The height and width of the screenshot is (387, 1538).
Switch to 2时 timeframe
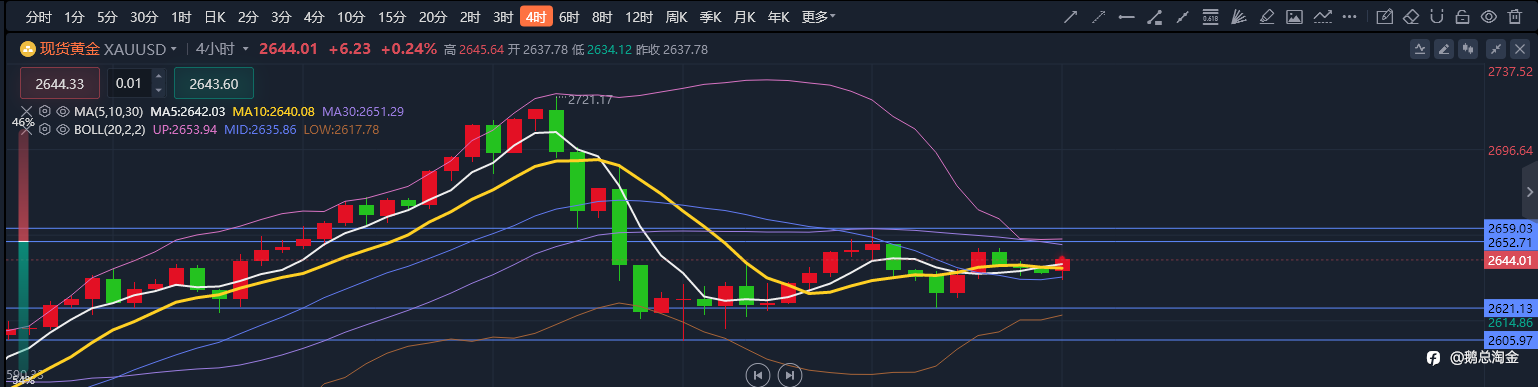(x=470, y=17)
